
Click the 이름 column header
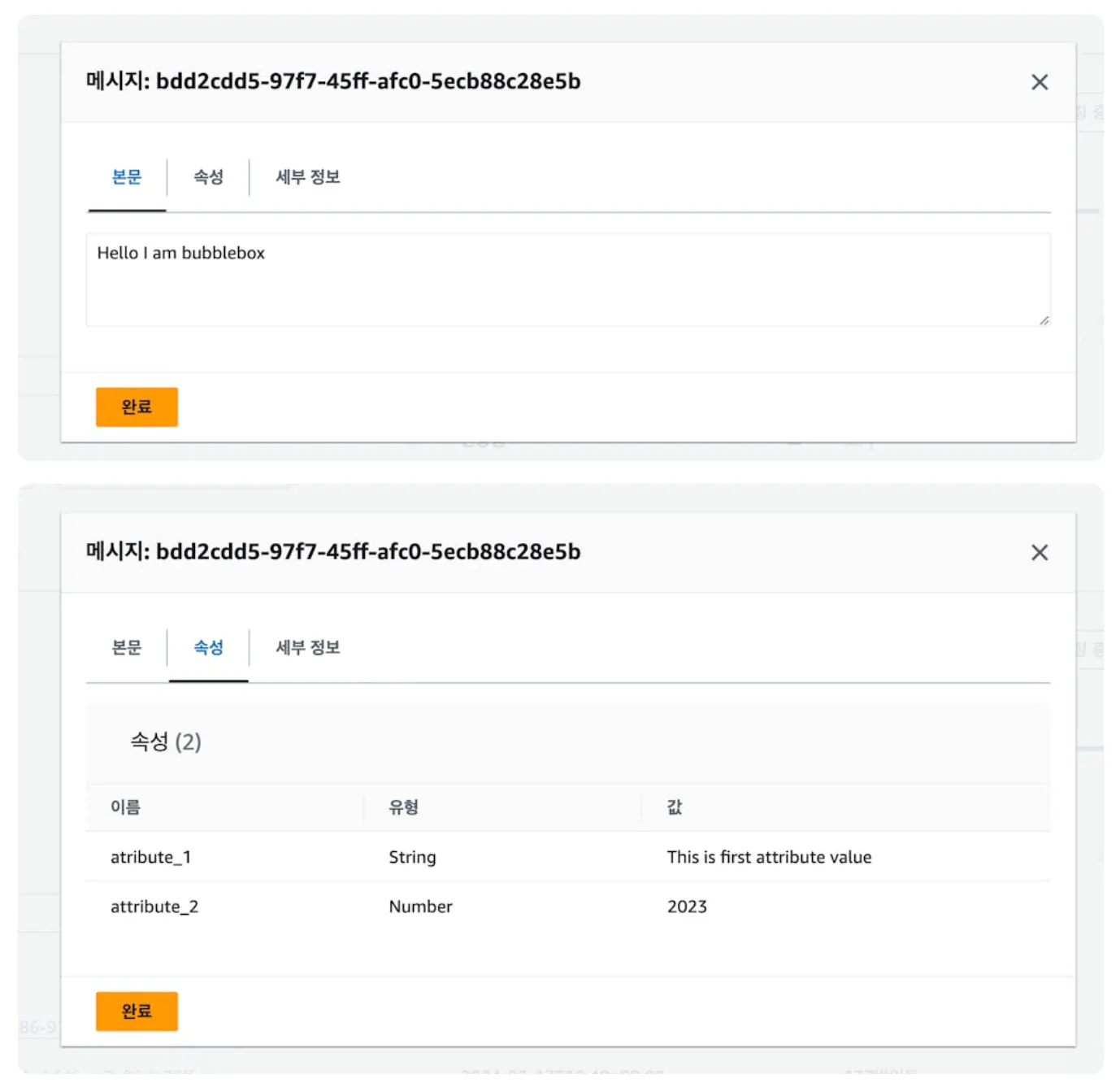click(x=126, y=807)
